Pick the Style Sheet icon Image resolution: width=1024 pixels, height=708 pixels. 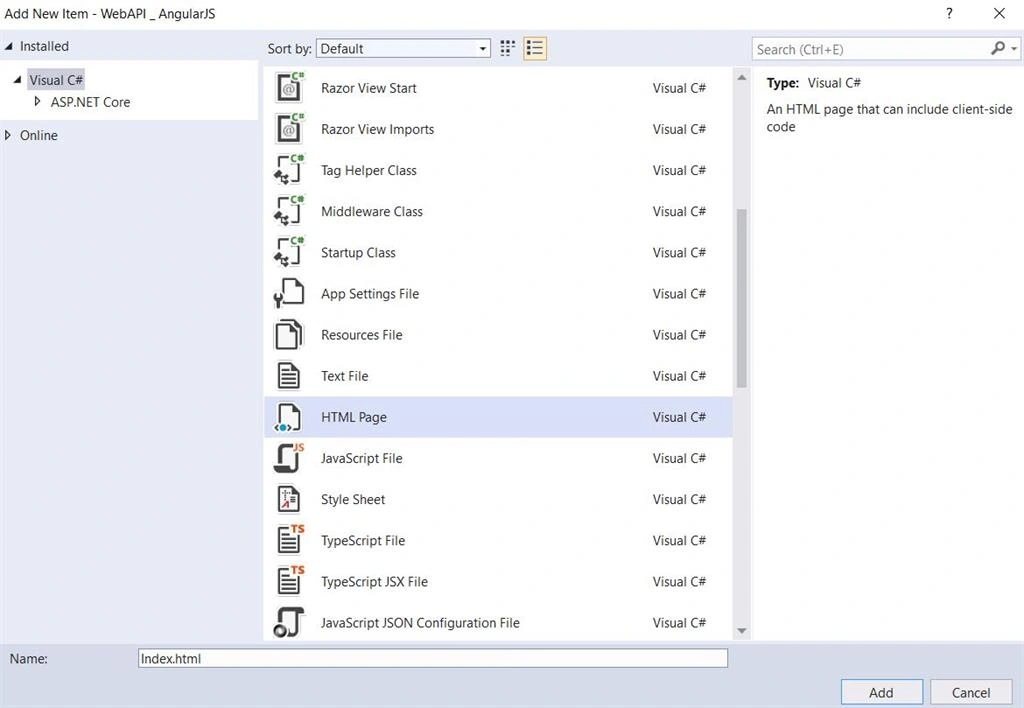pos(289,499)
